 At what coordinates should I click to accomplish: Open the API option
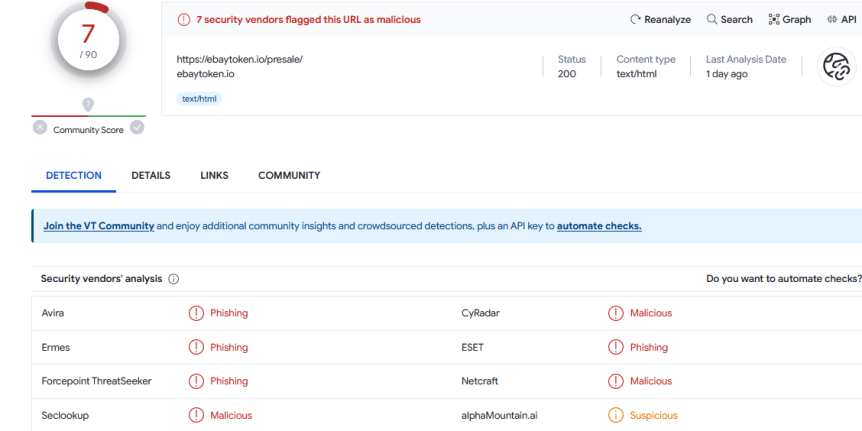[x=841, y=20]
